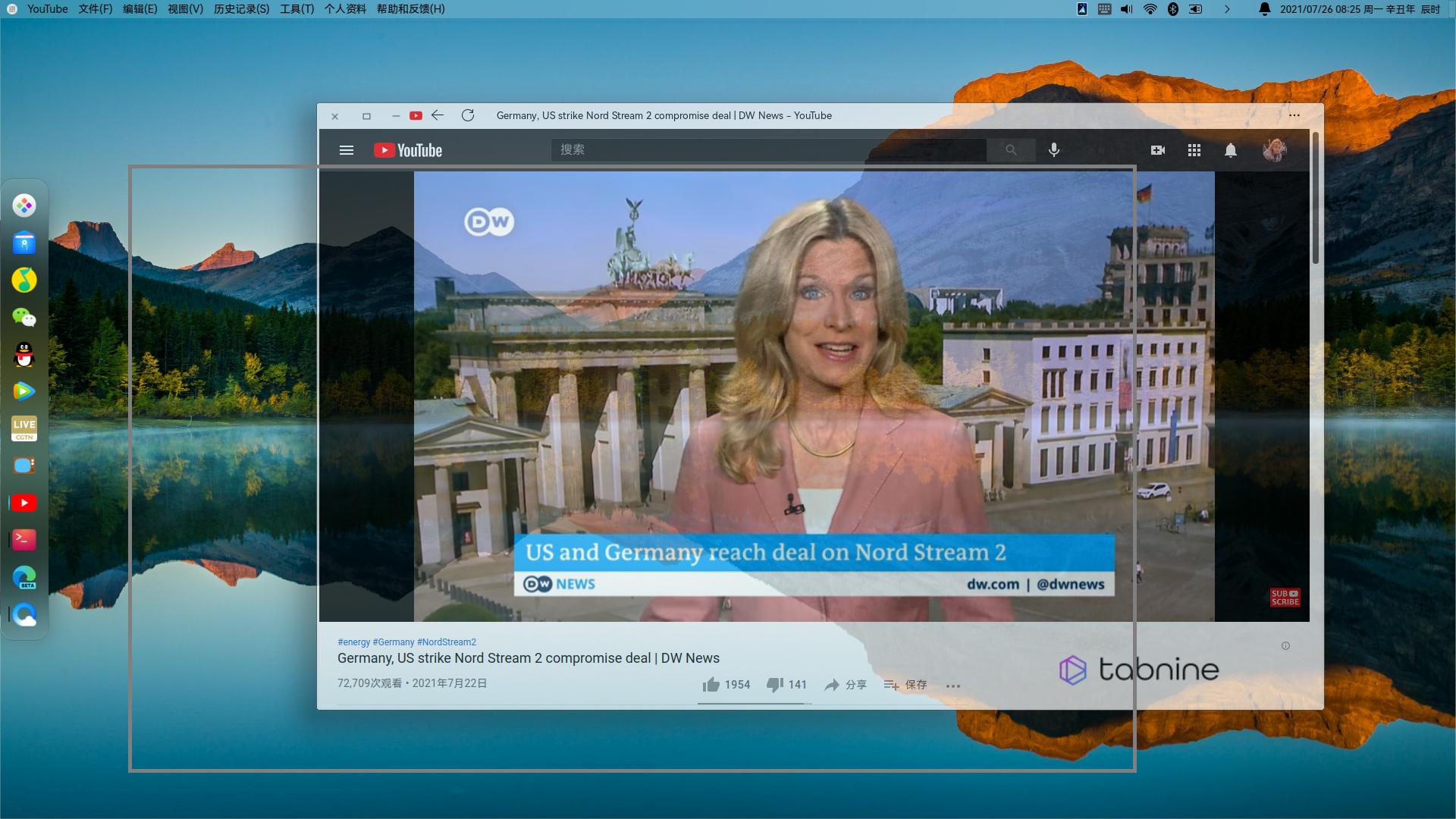Click the #NordStream2 hashtag link
Viewport: 1456px width, 819px height.
tap(447, 642)
